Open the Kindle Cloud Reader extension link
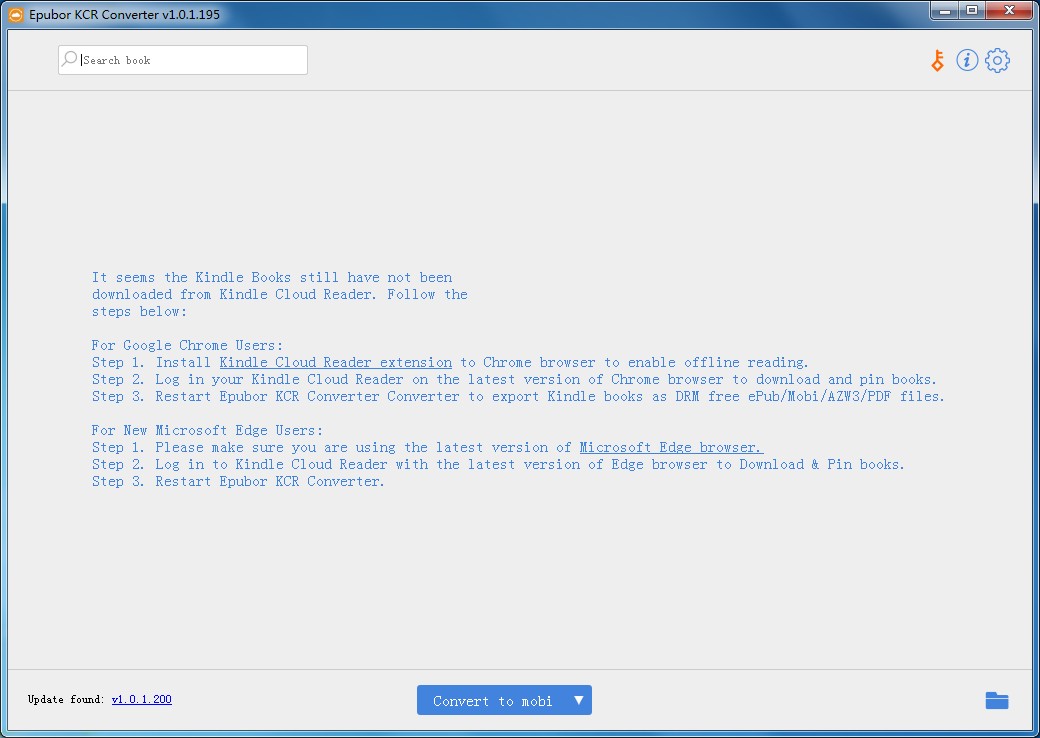The height and width of the screenshot is (738, 1040). 335,362
